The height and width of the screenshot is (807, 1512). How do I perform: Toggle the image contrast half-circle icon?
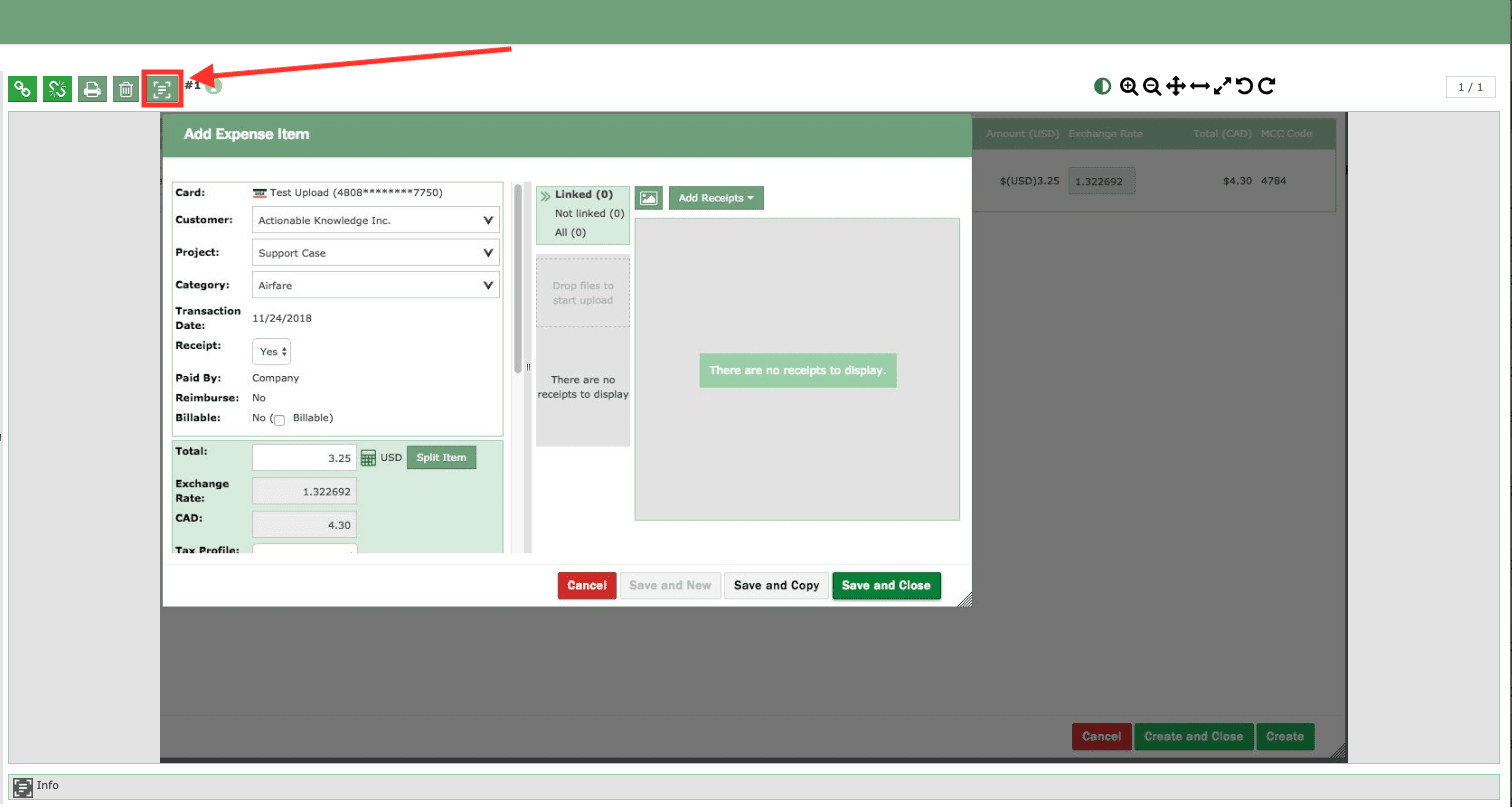point(1102,87)
